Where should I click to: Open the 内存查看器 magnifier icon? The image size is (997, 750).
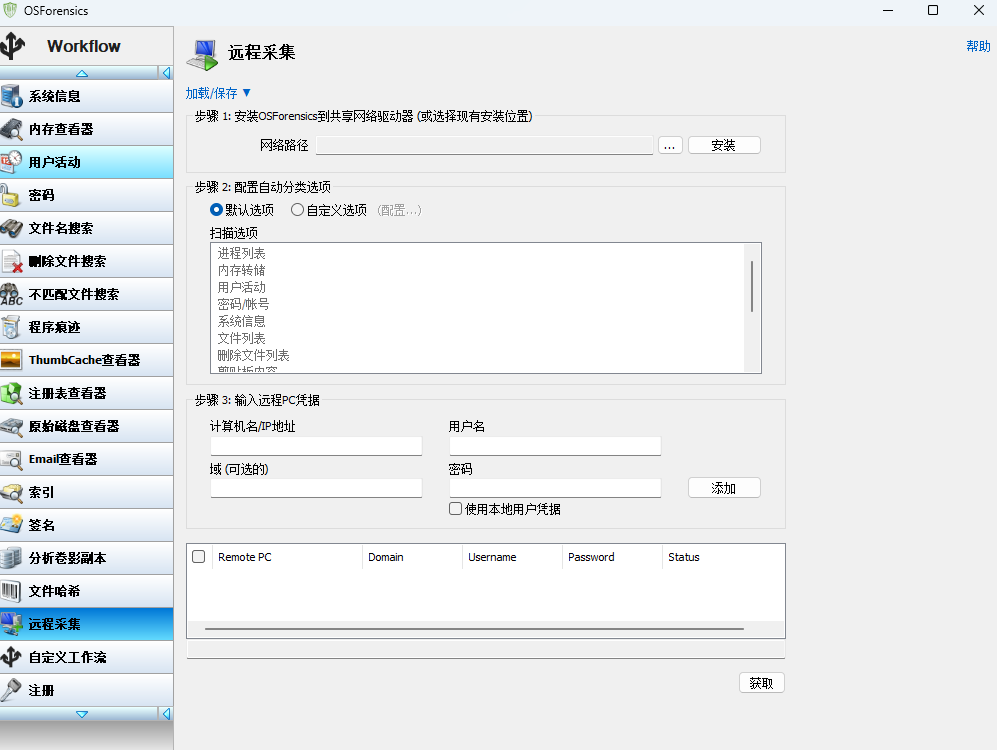pyautogui.click(x=11, y=129)
